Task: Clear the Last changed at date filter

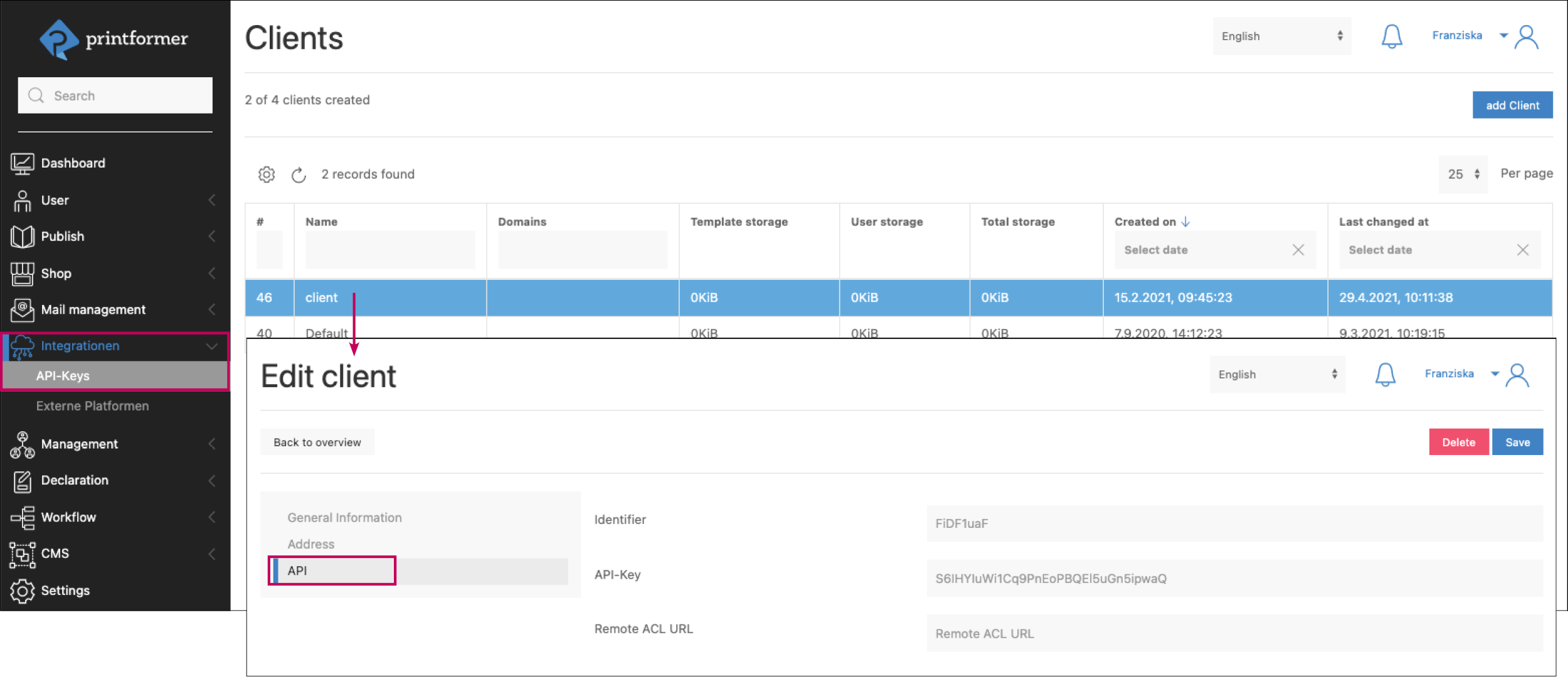Action: point(1522,250)
